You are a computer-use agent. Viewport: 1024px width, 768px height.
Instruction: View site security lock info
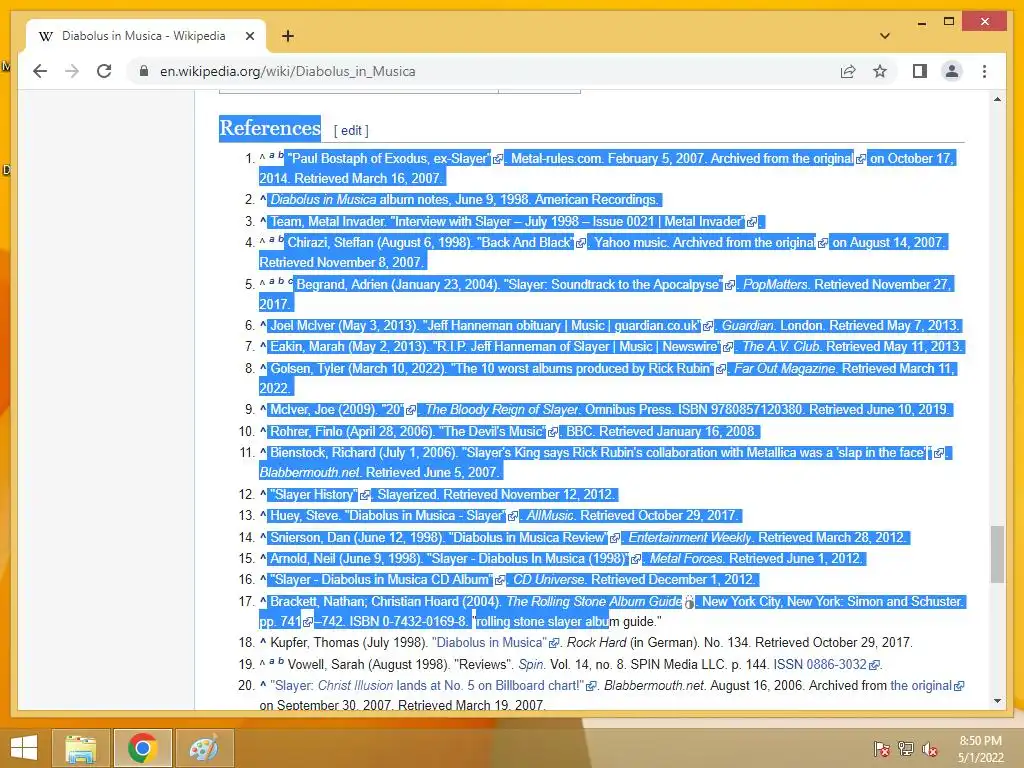[x=144, y=71]
